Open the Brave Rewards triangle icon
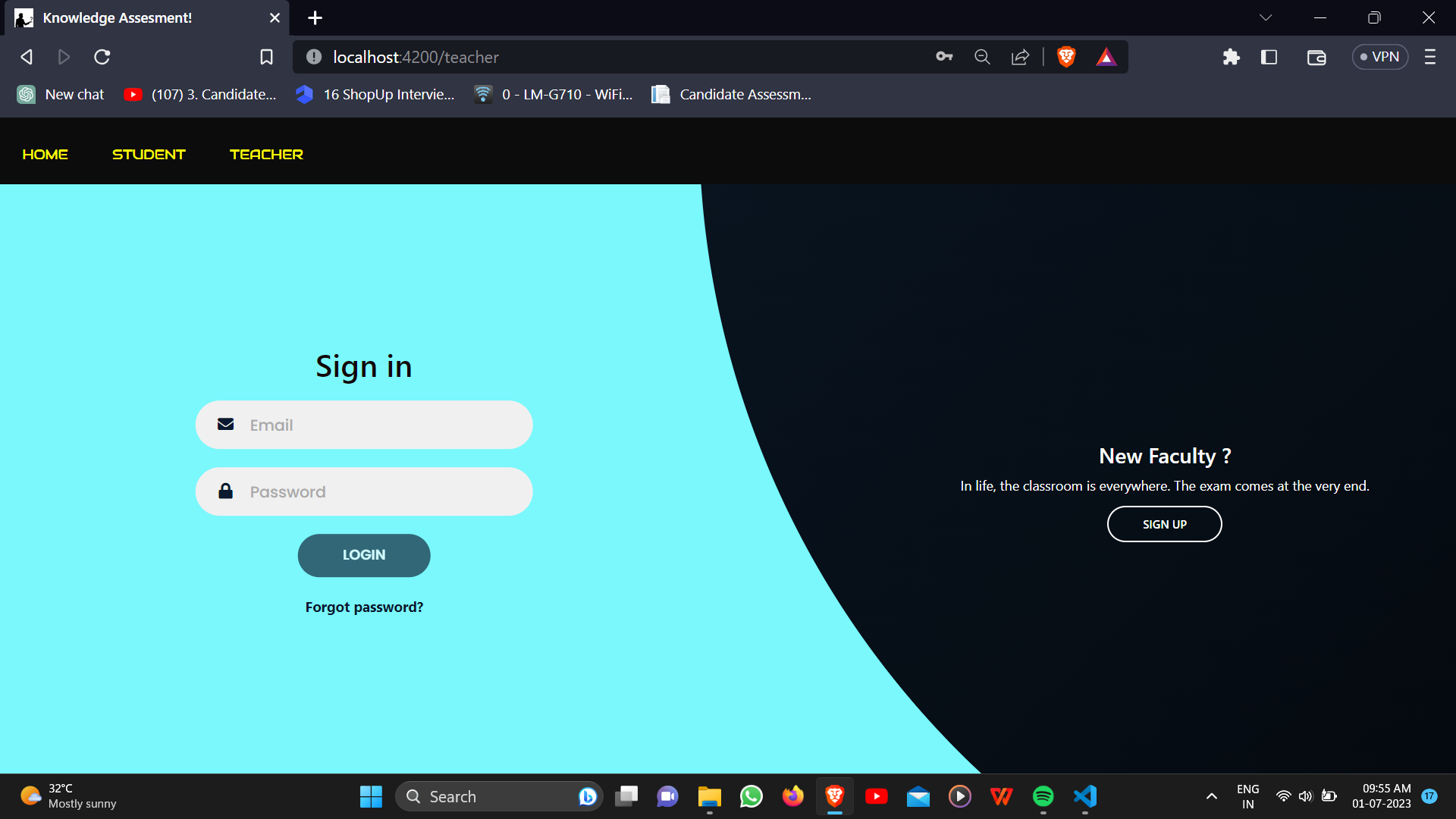Viewport: 1456px width, 819px height. 1106,56
